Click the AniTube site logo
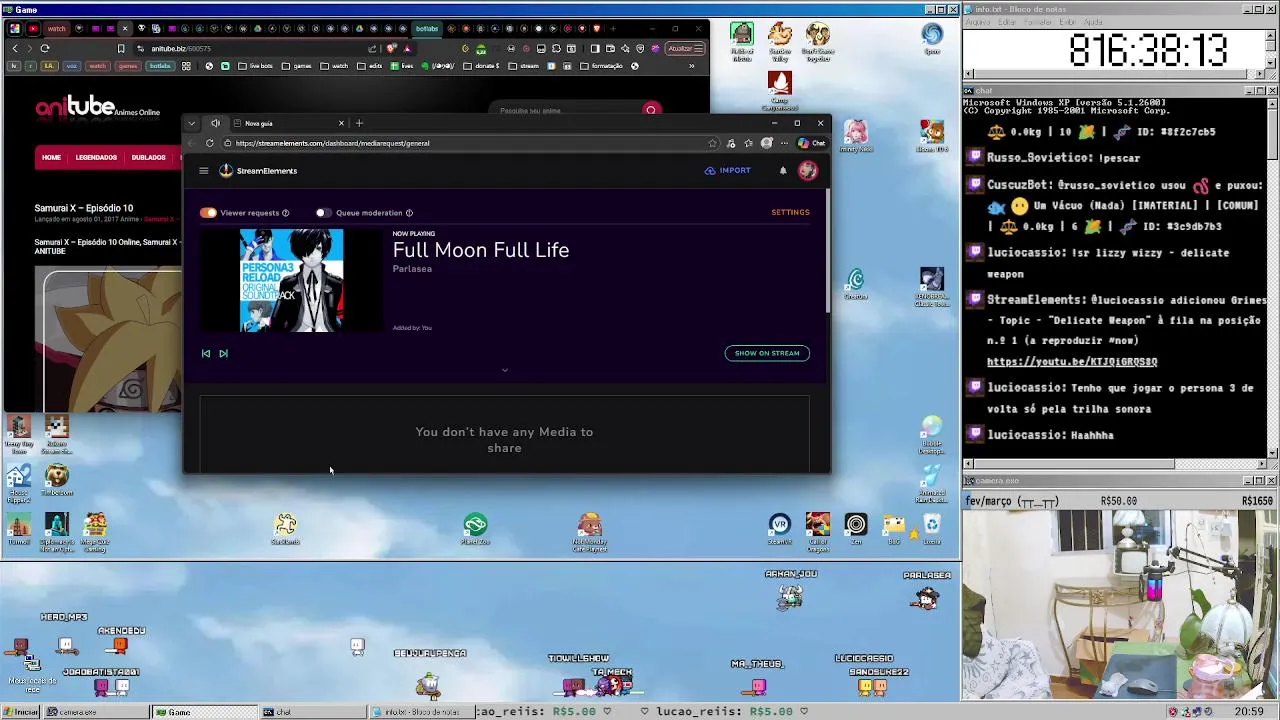 97,108
